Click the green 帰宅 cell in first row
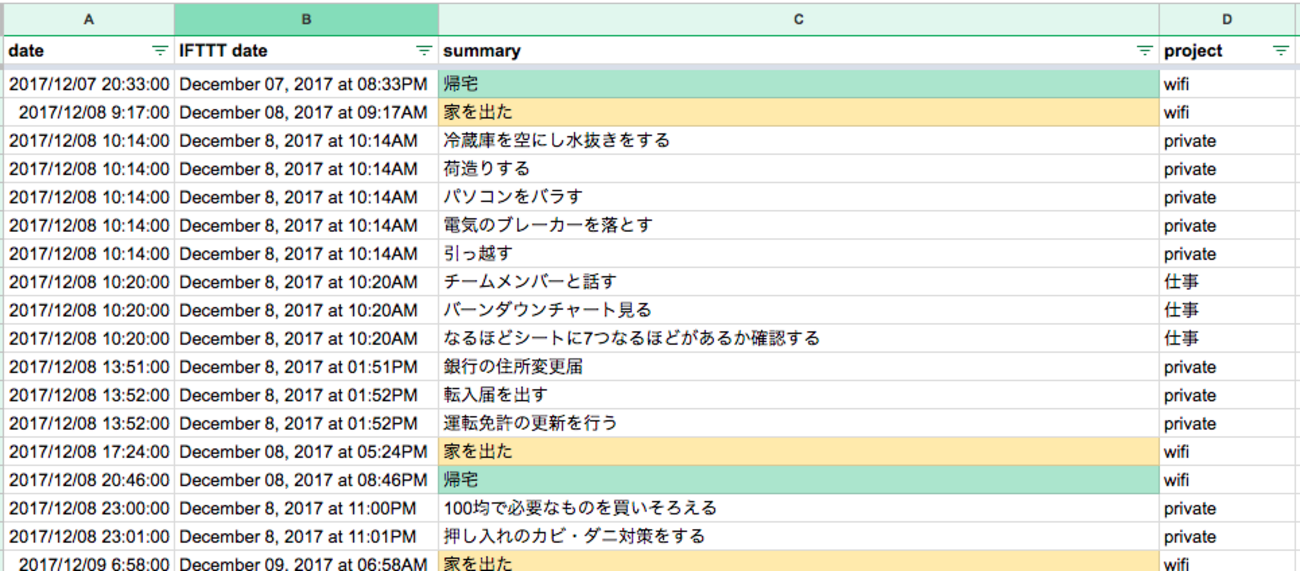The width and height of the screenshot is (1300, 571). 799,85
